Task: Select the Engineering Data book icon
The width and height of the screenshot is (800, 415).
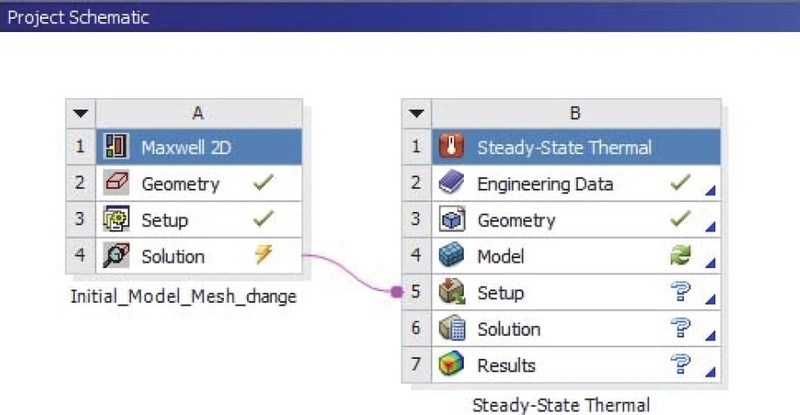Action: coord(451,184)
